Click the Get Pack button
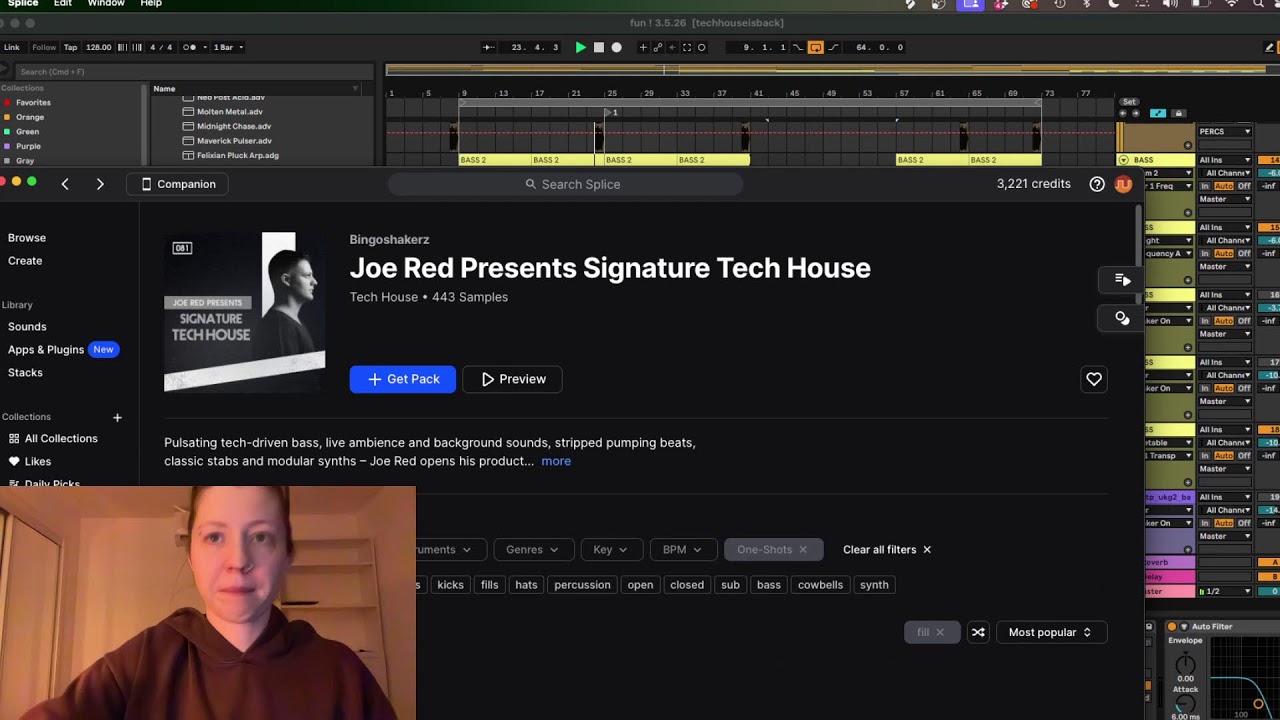The height and width of the screenshot is (720, 1280). point(403,379)
